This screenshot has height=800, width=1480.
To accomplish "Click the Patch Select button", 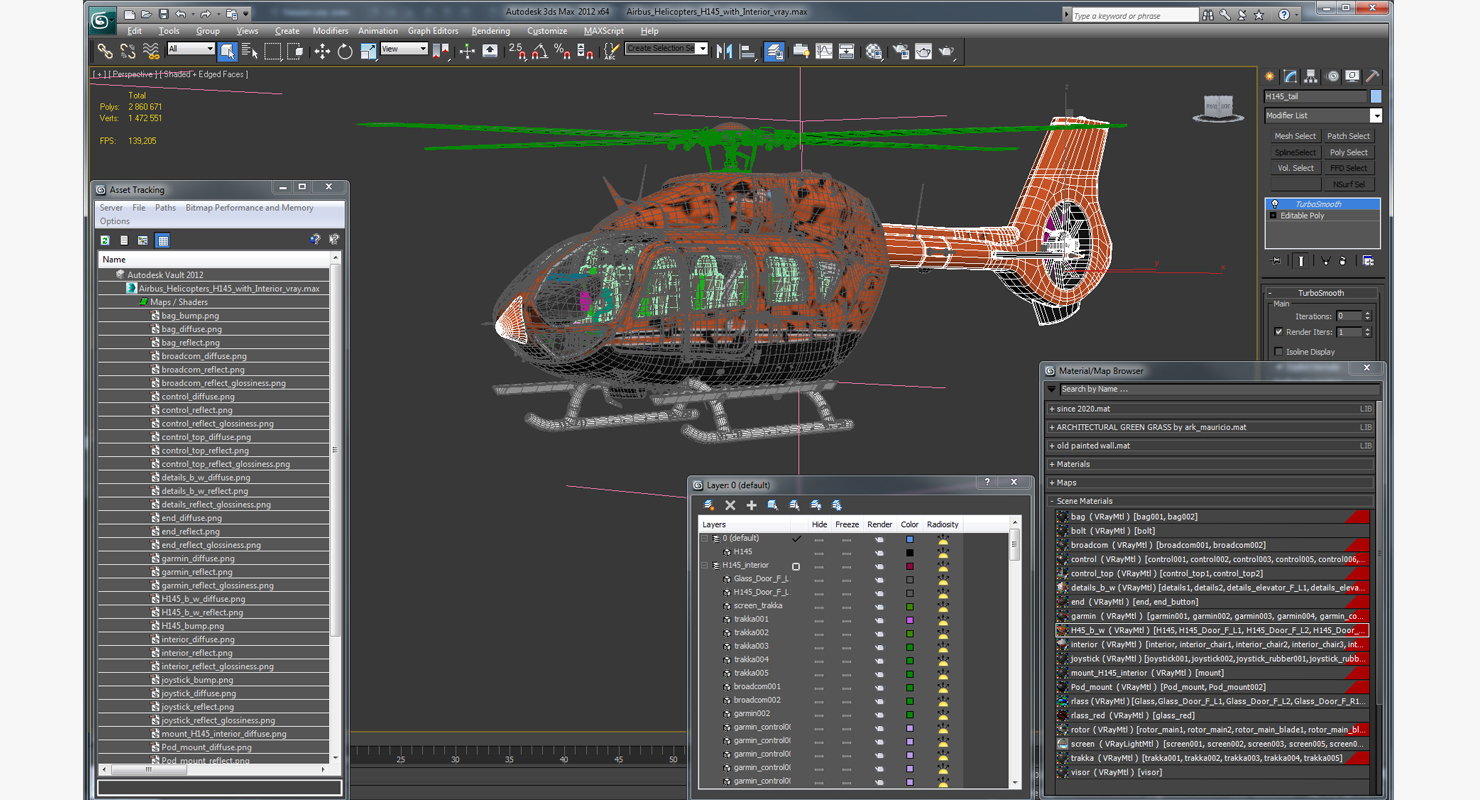I will (x=1349, y=136).
